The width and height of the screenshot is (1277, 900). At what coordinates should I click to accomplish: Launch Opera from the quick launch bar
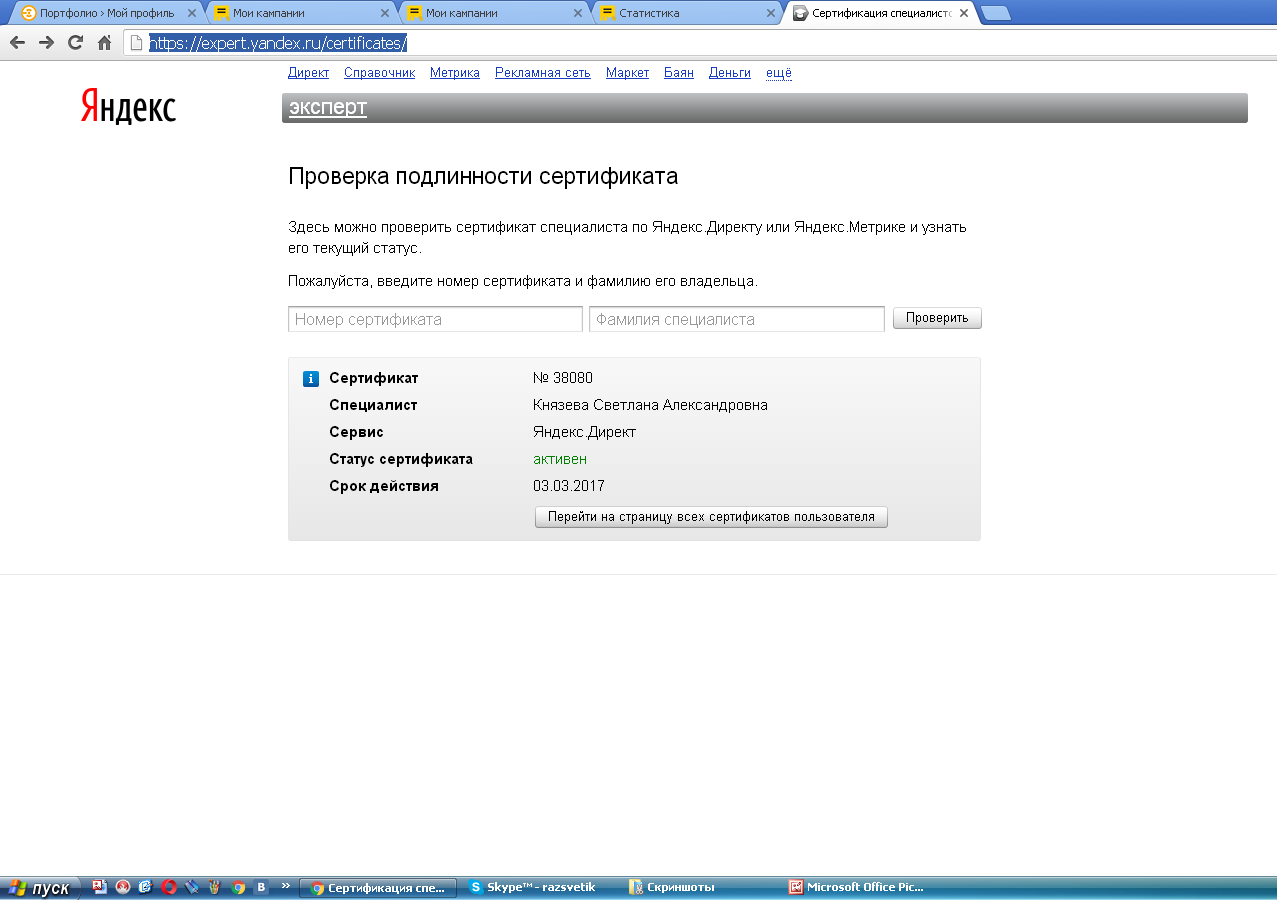[170, 887]
